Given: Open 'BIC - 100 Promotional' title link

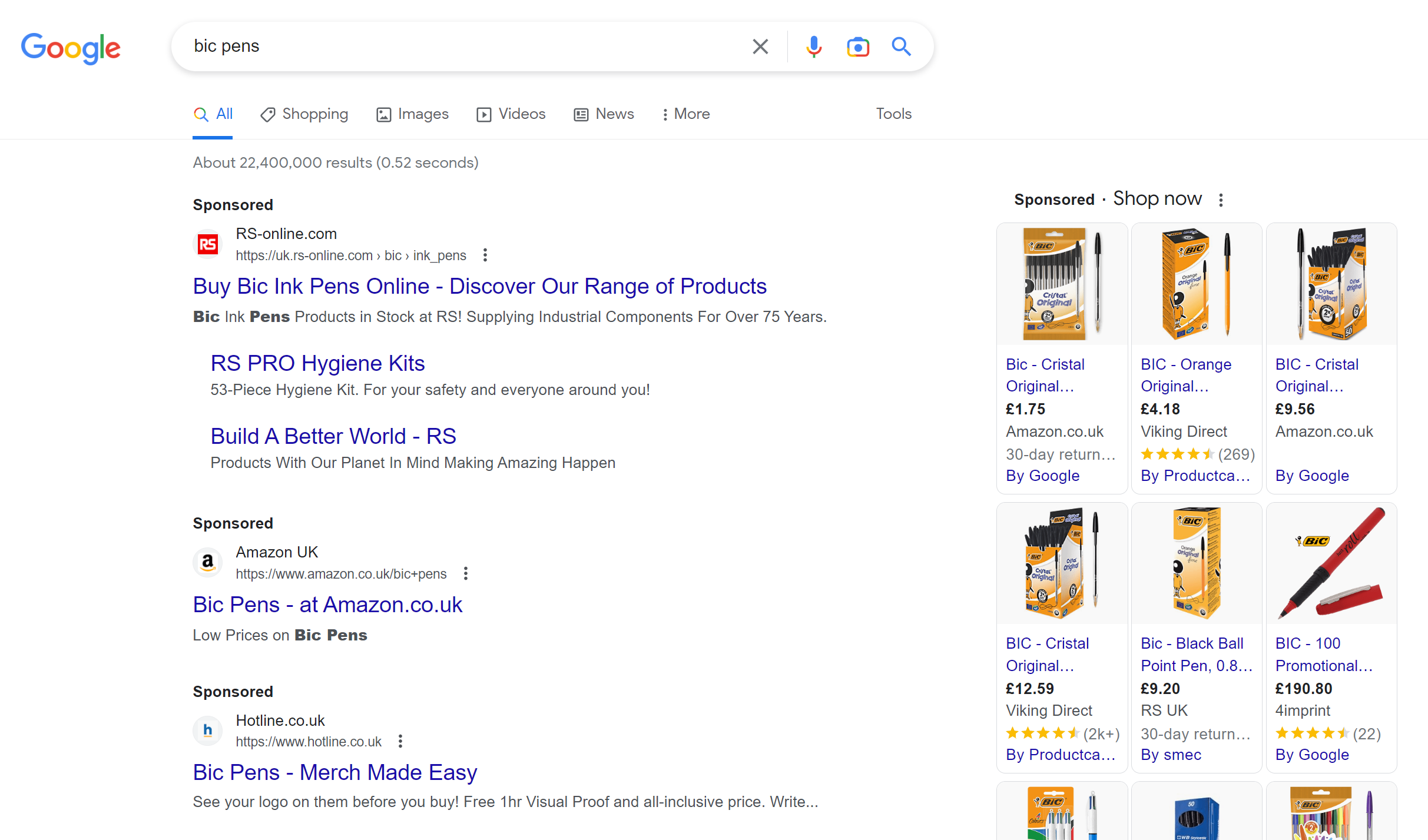Looking at the screenshot, I should (x=1324, y=655).
